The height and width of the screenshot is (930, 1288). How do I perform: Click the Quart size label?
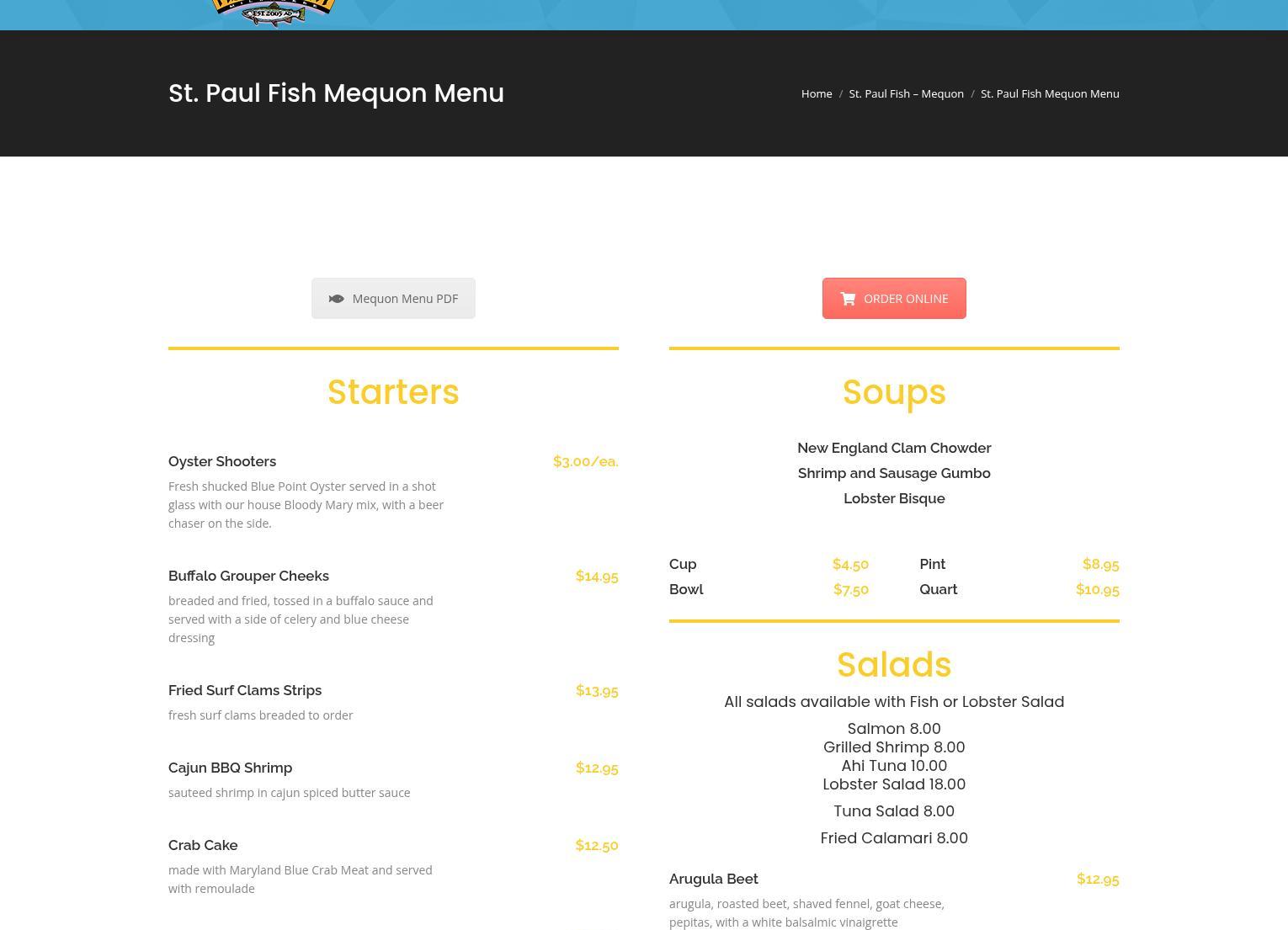[x=938, y=589]
